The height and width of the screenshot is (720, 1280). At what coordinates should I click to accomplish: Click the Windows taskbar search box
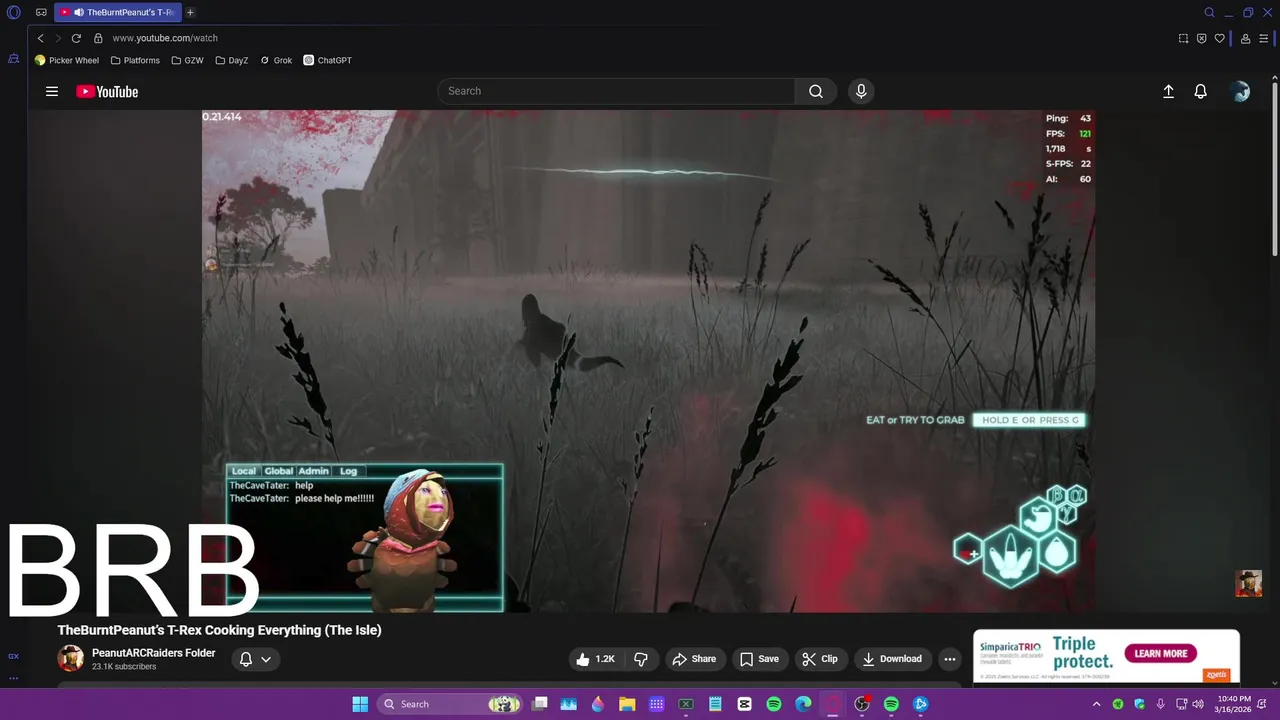click(x=452, y=704)
